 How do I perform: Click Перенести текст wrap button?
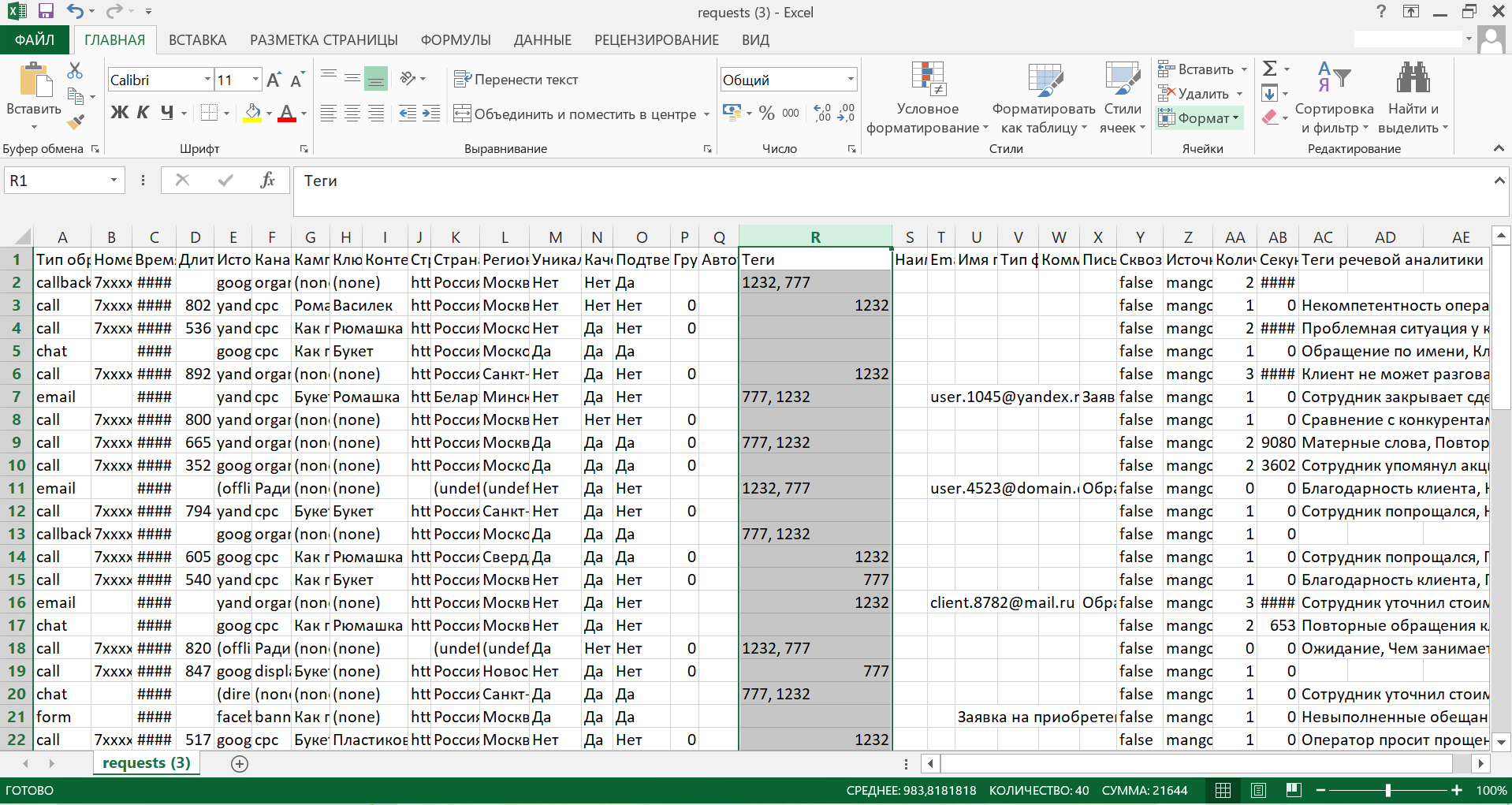click(x=516, y=79)
